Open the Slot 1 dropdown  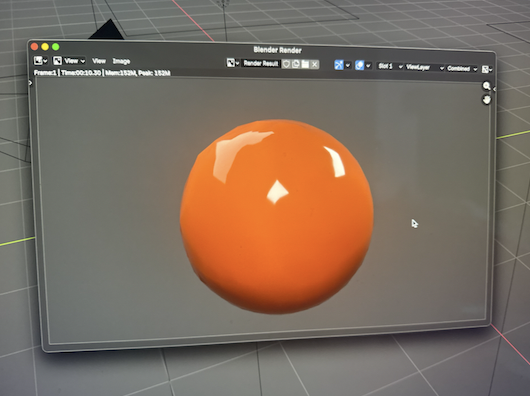pyautogui.click(x=390, y=66)
